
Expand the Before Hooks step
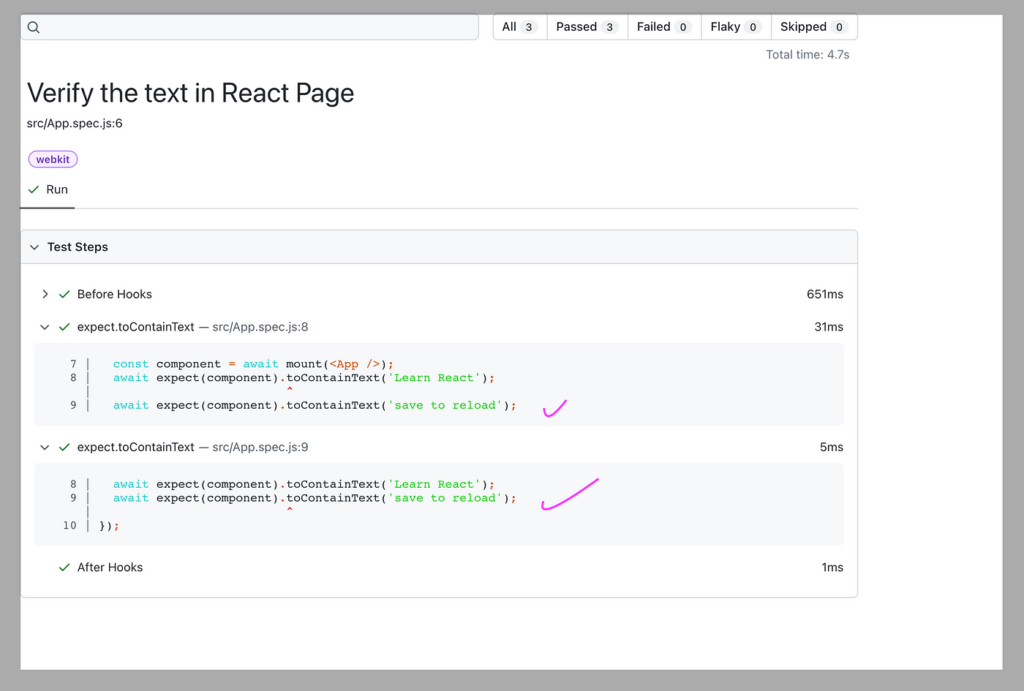(44, 295)
